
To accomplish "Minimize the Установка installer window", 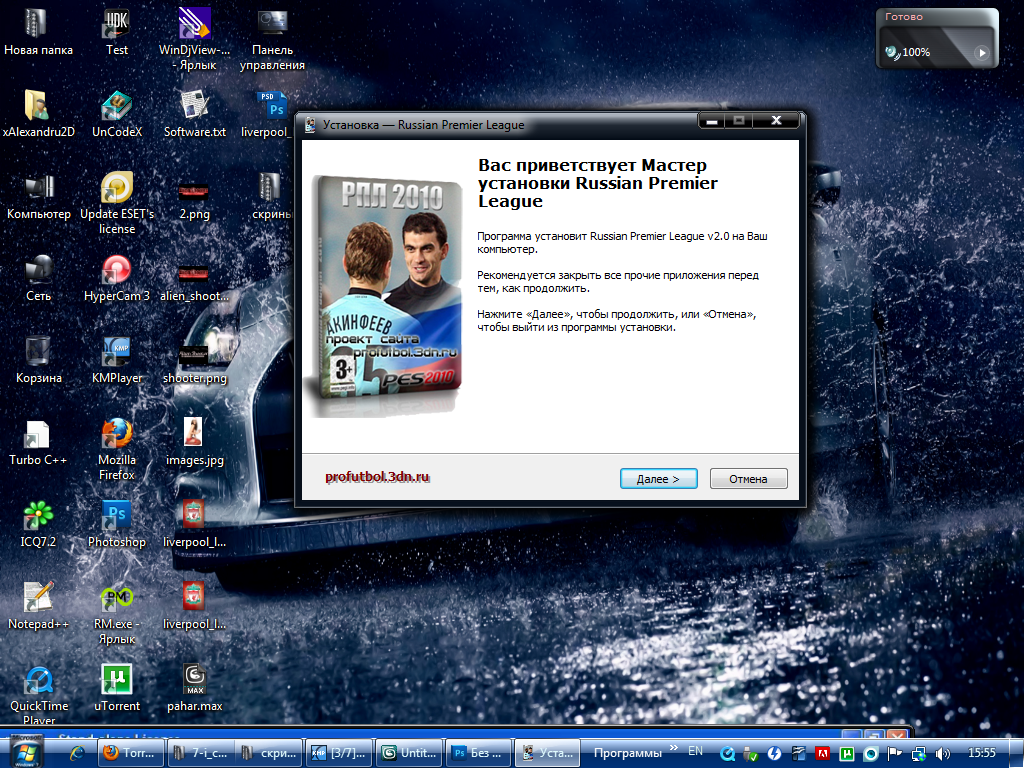I will pyautogui.click(x=712, y=121).
